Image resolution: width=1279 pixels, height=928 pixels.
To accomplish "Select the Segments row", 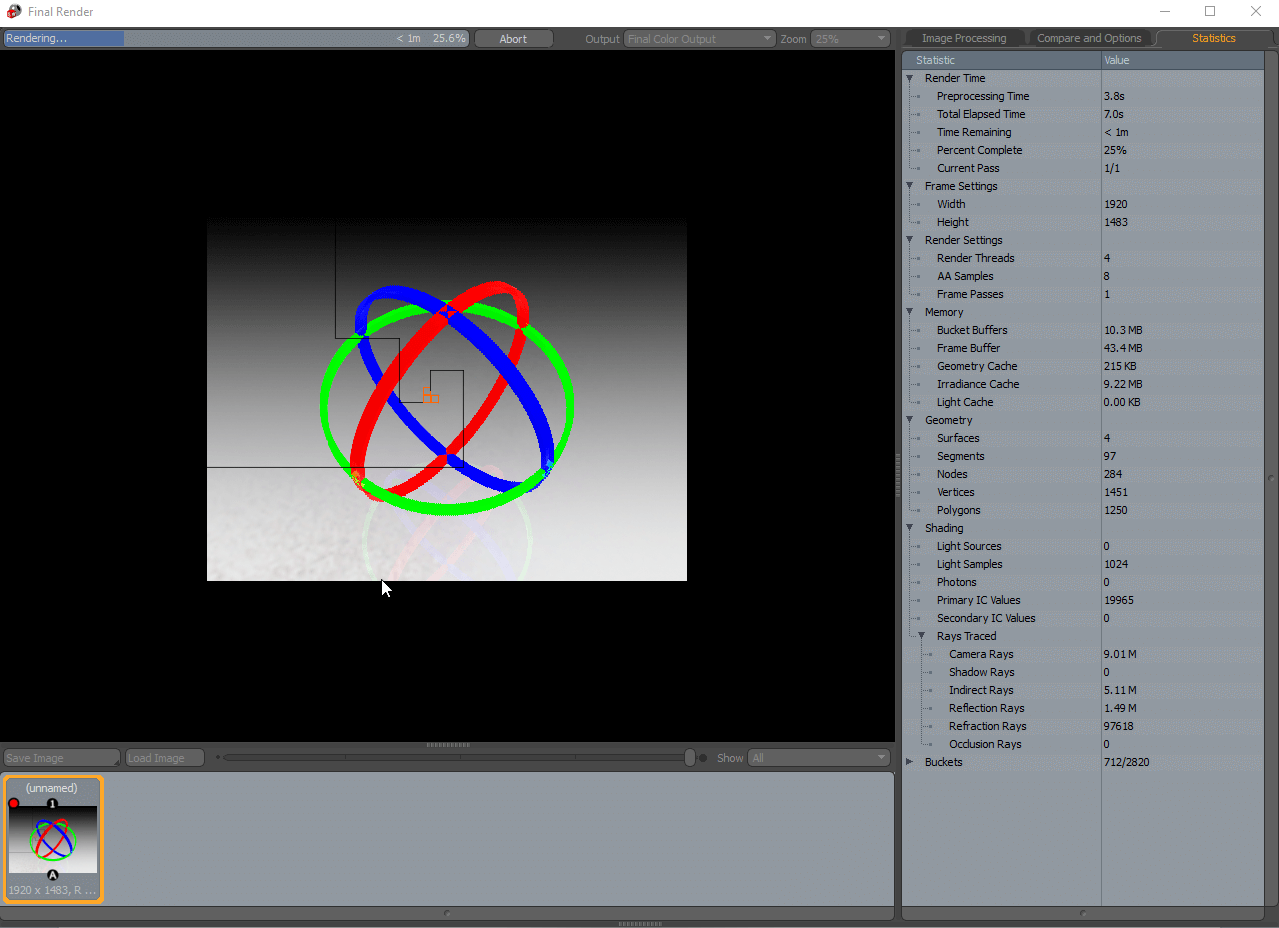I will point(1084,456).
